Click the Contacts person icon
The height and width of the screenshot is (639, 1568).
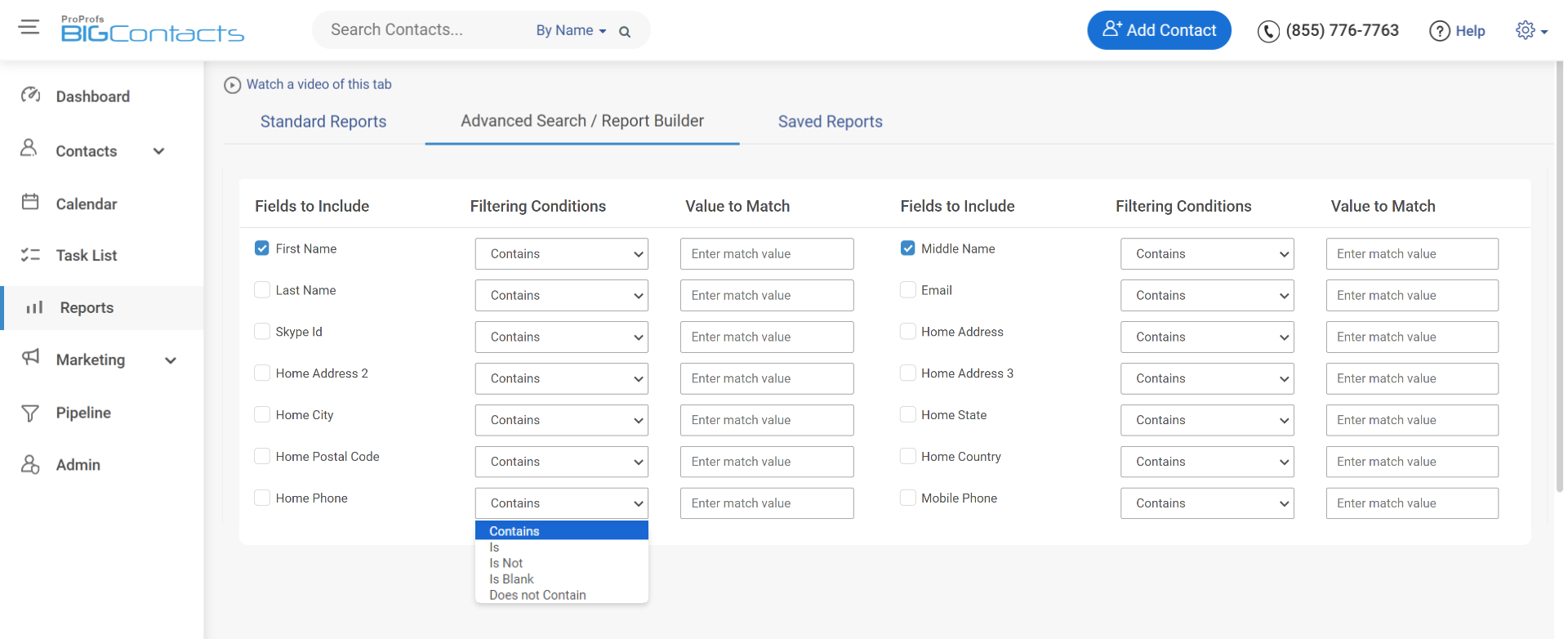point(29,148)
